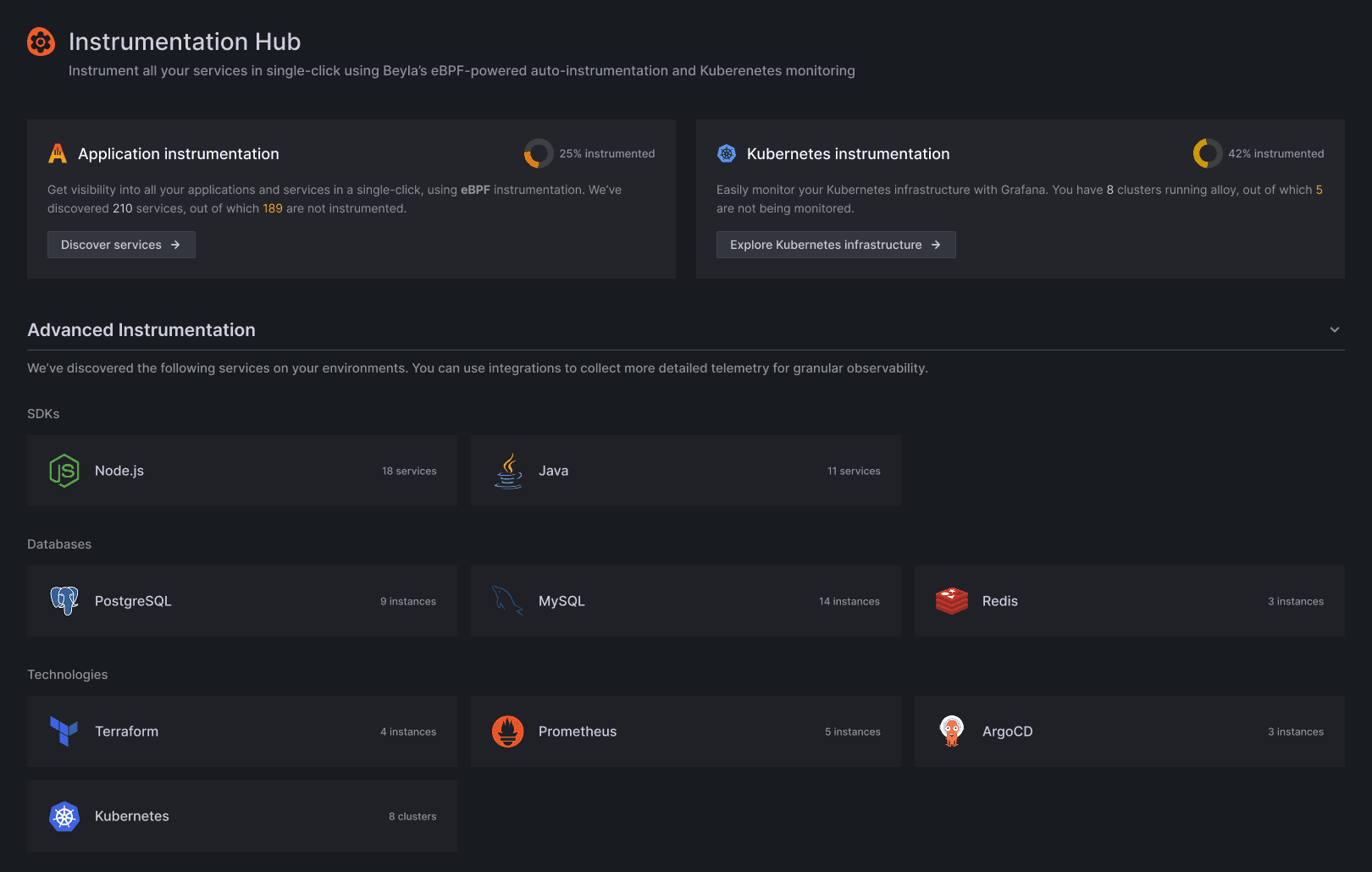Select the MySQL dolphin icon
The height and width of the screenshot is (872, 1372).
click(x=507, y=601)
